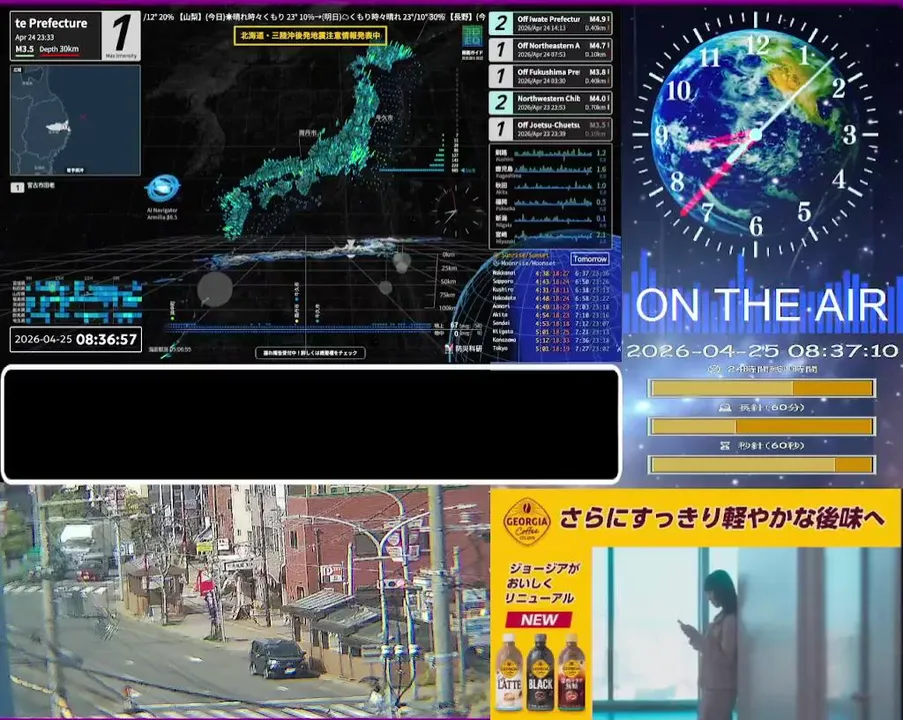This screenshot has height=720, width=903.
Task: Click the EQ guide icon near the earthquake list
Action: pos(472,37)
